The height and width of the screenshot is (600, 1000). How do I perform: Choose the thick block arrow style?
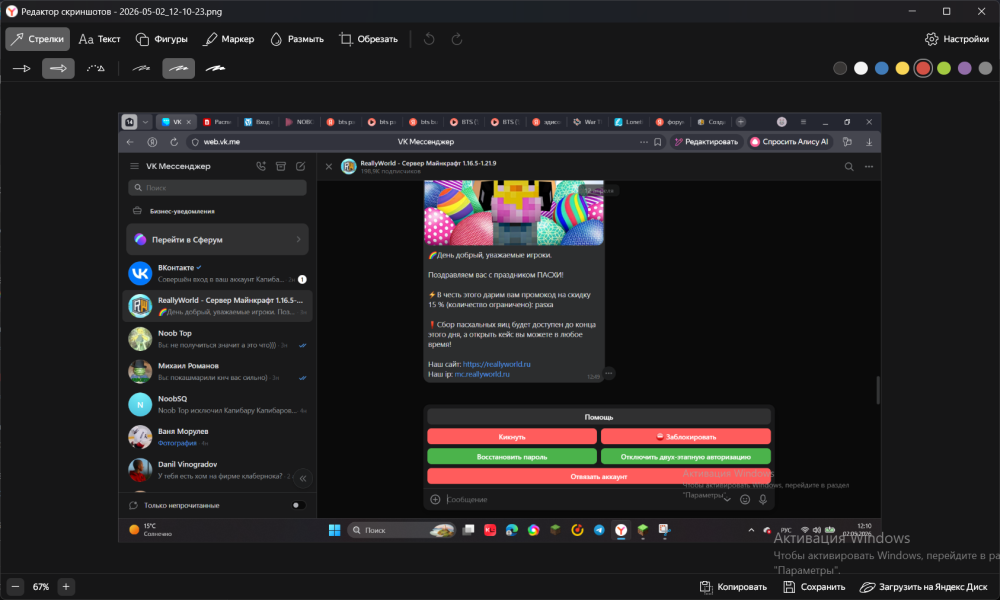pyautogui.click(x=58, y=68)
